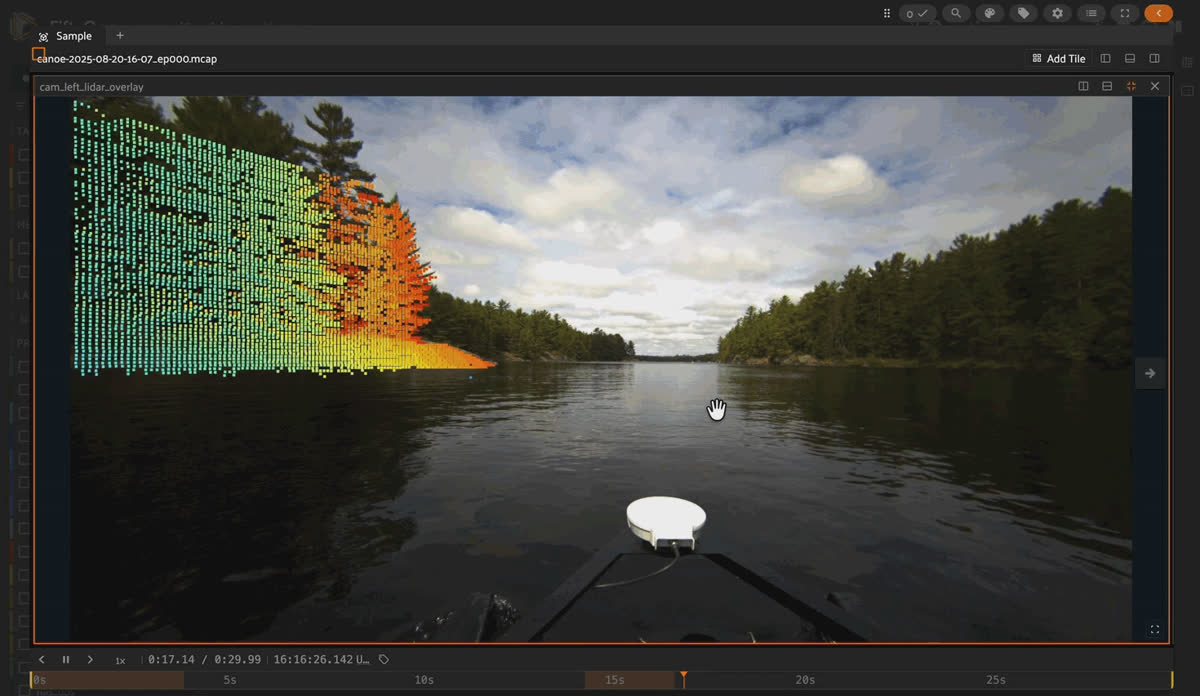Open the gear settings icon
Screen dimensions: 1200x696
point(1057,13)
